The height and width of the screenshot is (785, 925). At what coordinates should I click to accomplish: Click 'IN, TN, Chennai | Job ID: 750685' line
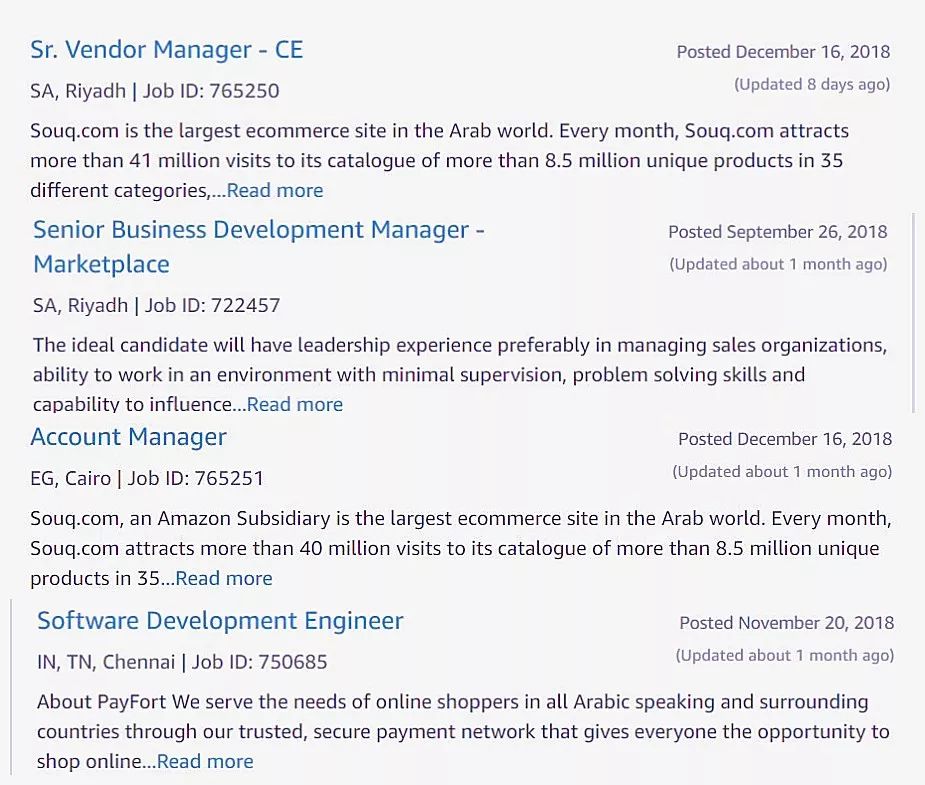(182, 662)
